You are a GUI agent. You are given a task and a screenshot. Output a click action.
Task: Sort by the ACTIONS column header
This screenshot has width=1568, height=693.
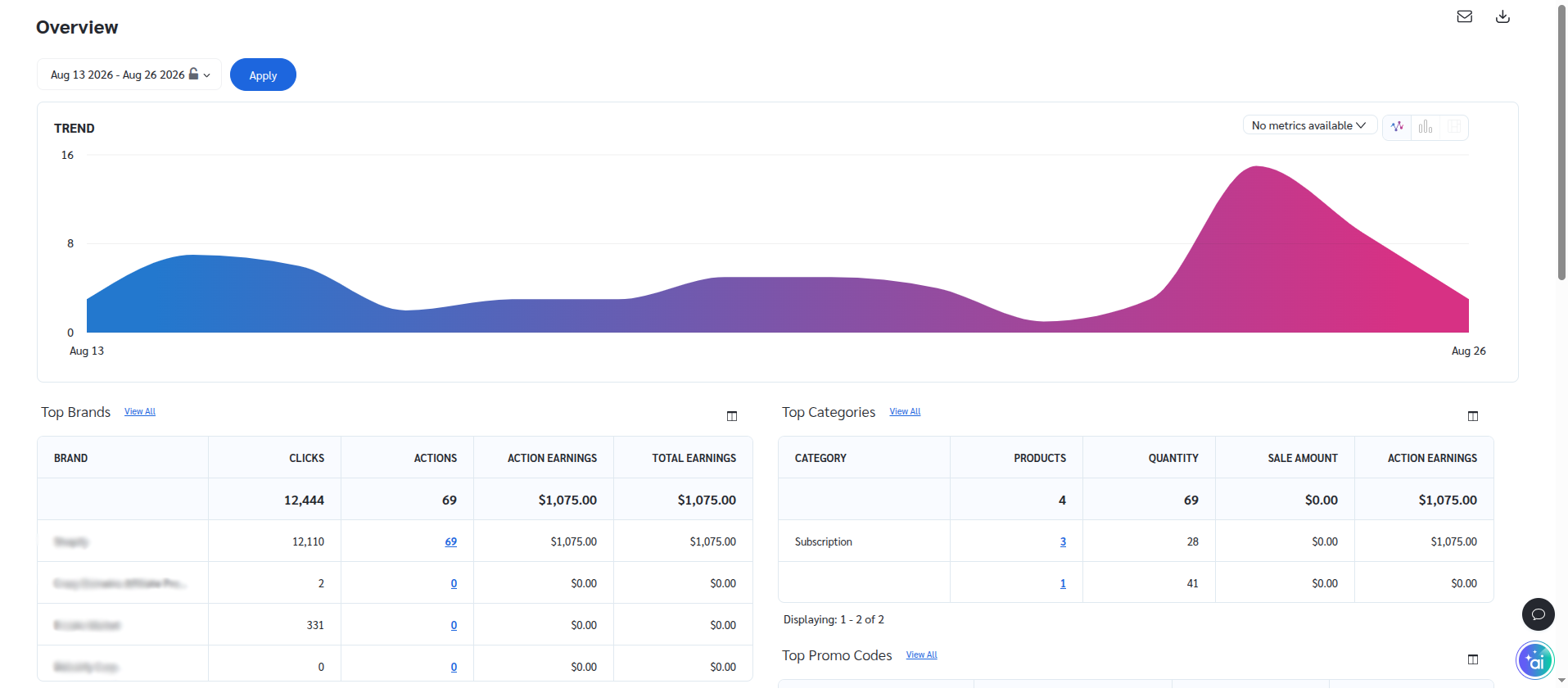click(x=435, y=458)
